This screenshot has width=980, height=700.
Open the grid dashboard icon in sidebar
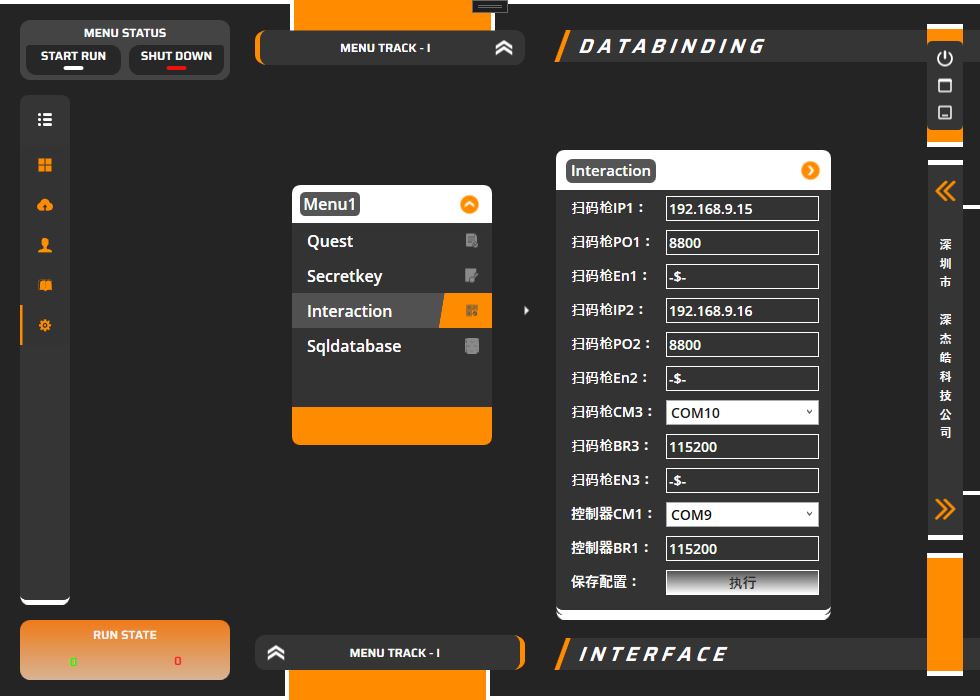[45, 165]
